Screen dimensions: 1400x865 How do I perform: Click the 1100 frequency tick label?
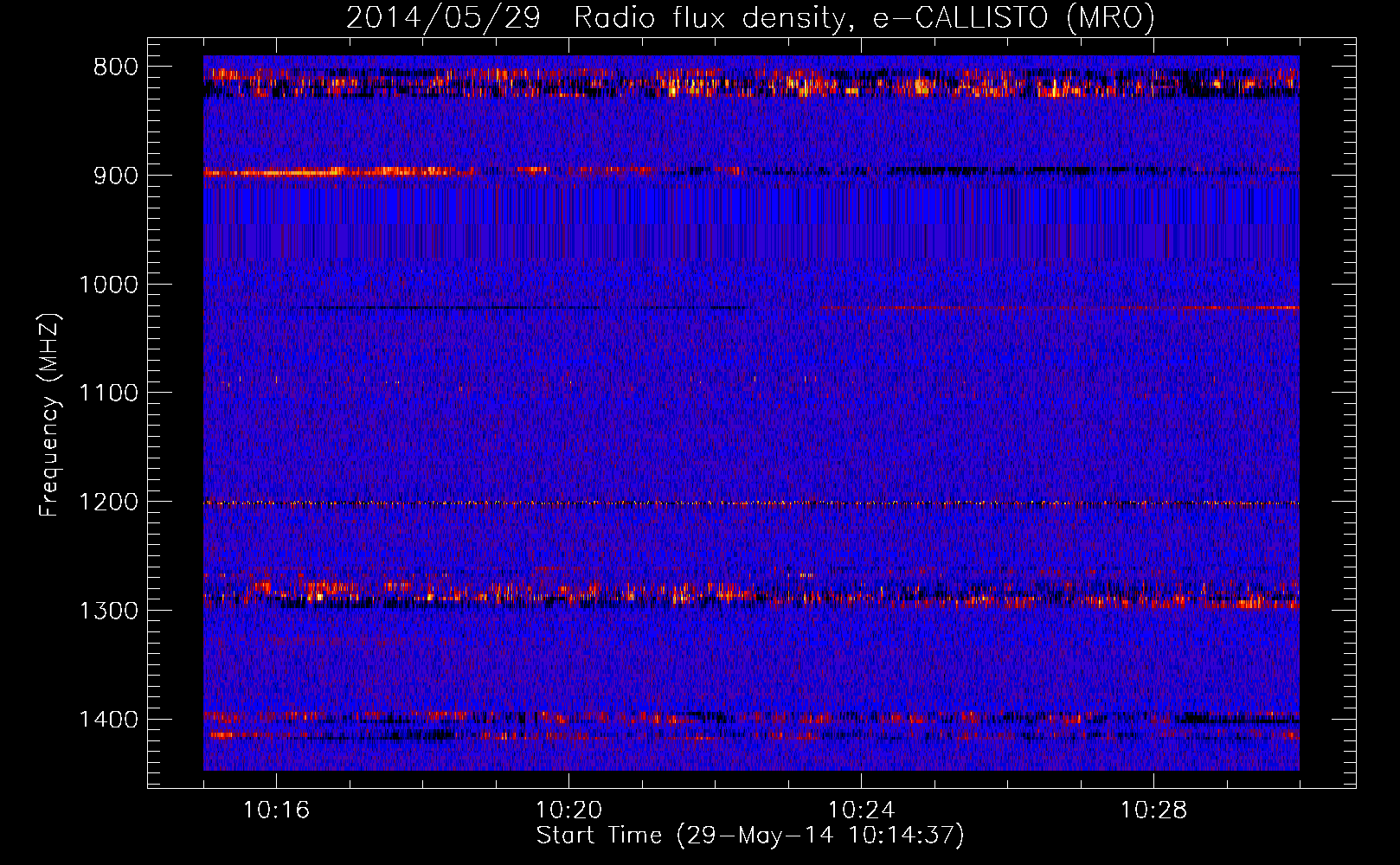(x=108, y=394)
